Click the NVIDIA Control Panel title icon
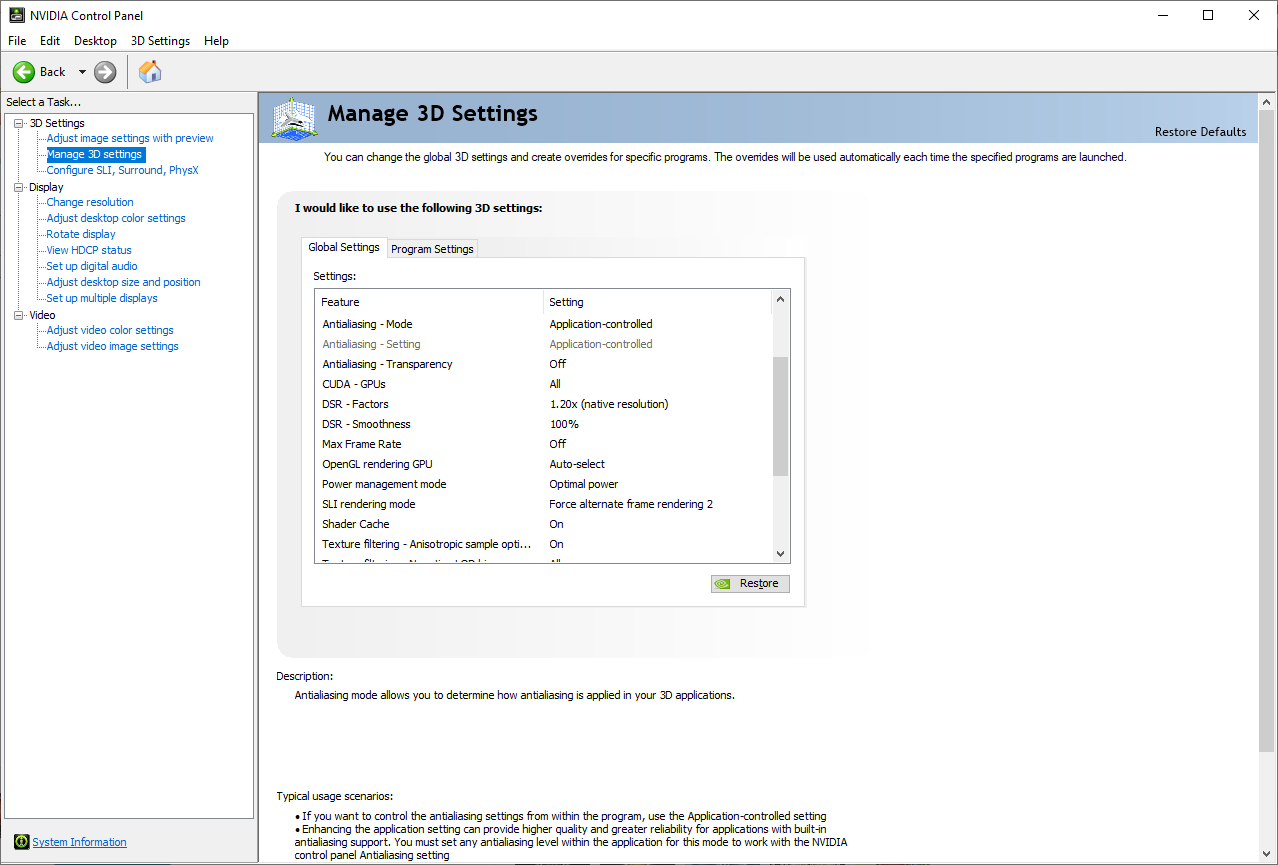 point(17,15)
